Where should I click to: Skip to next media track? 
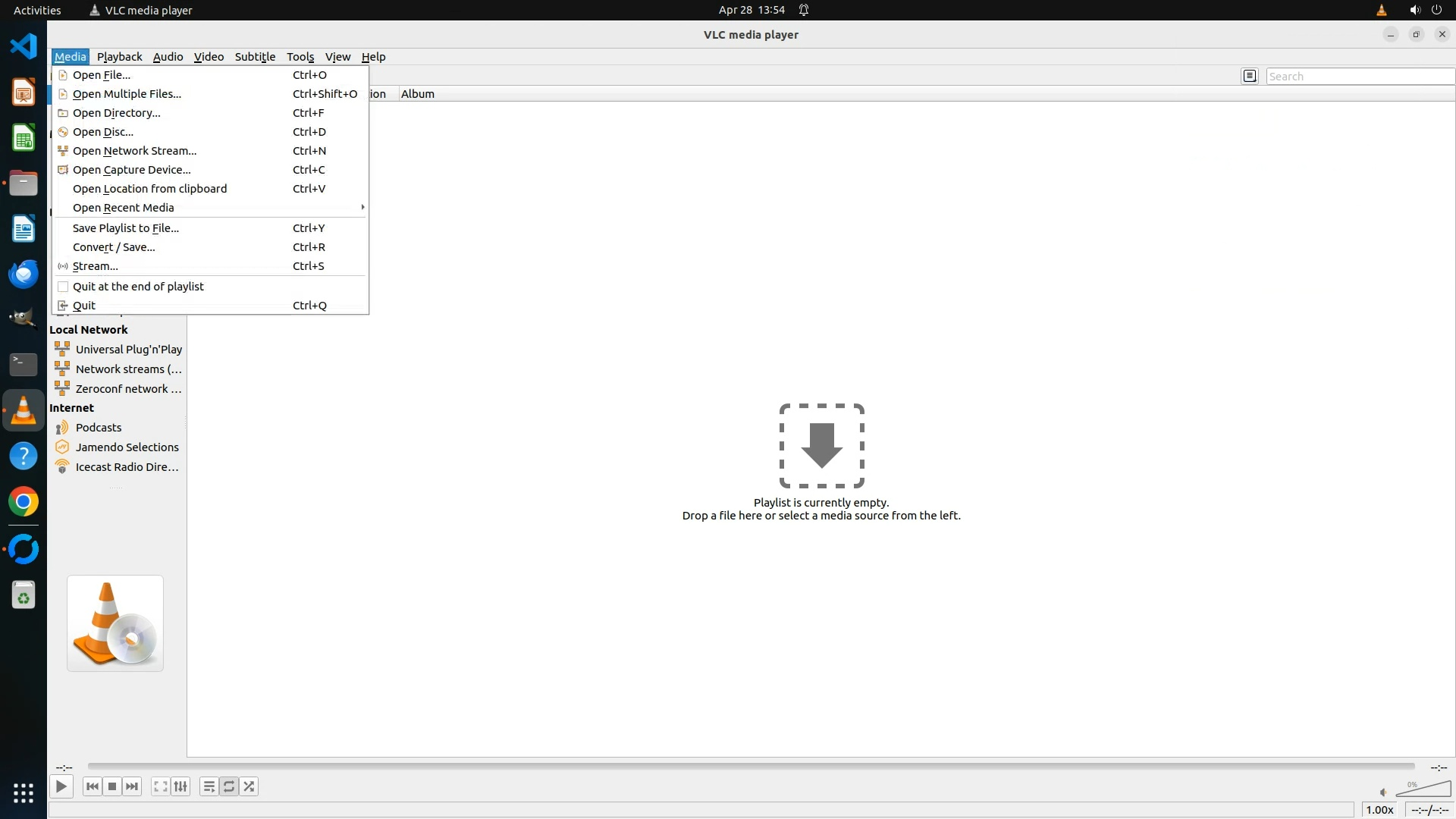click(132, 786)
